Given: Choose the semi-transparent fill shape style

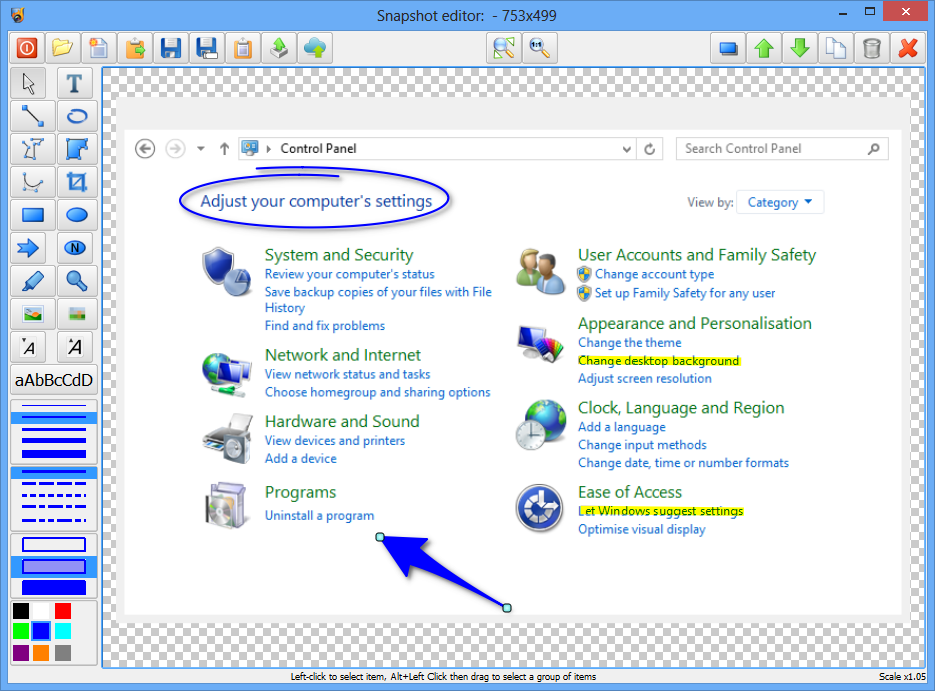Looking at the screenshot, I should coord(54,566).
